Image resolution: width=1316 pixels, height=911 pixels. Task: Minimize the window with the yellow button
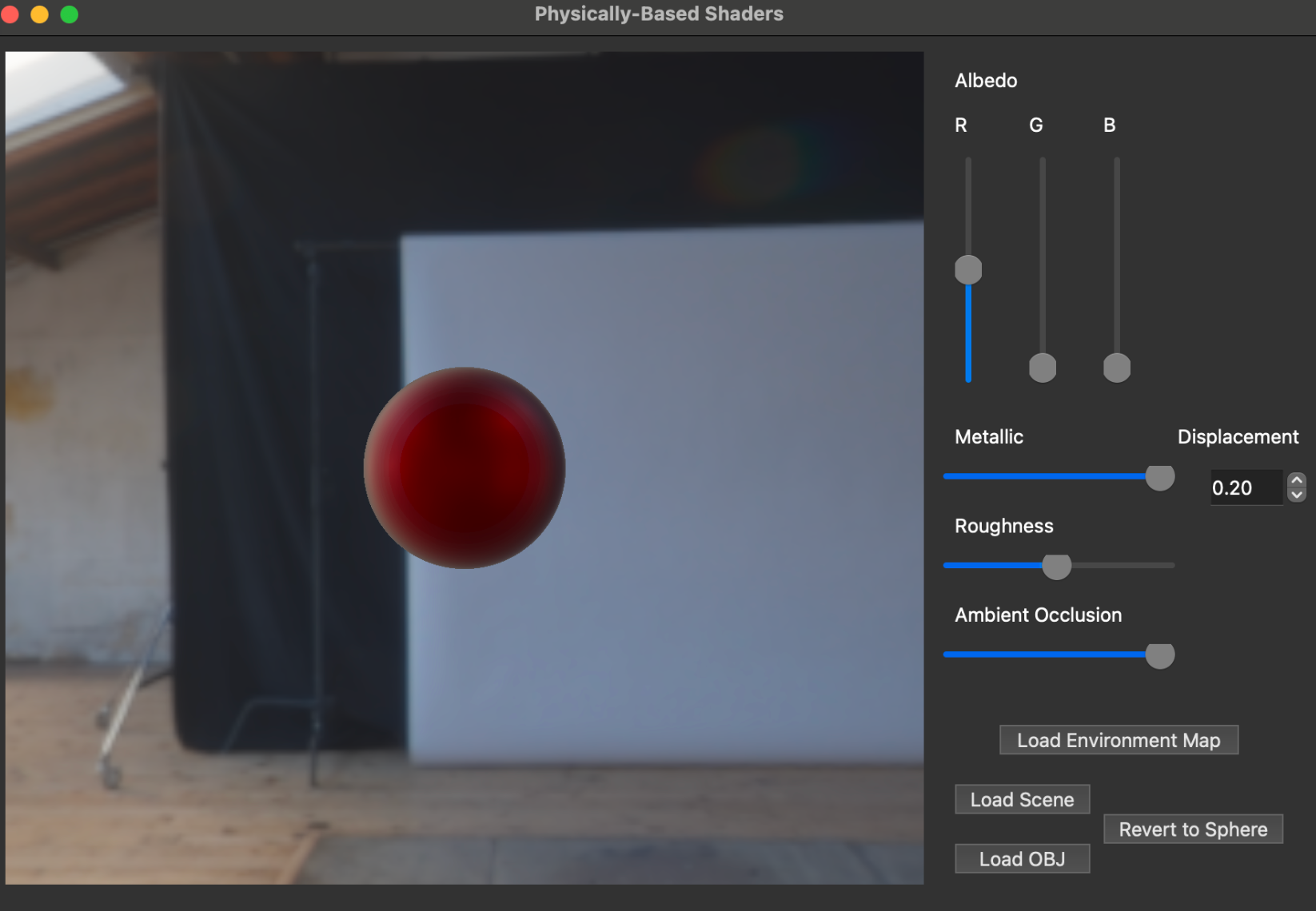click(39, 14)
